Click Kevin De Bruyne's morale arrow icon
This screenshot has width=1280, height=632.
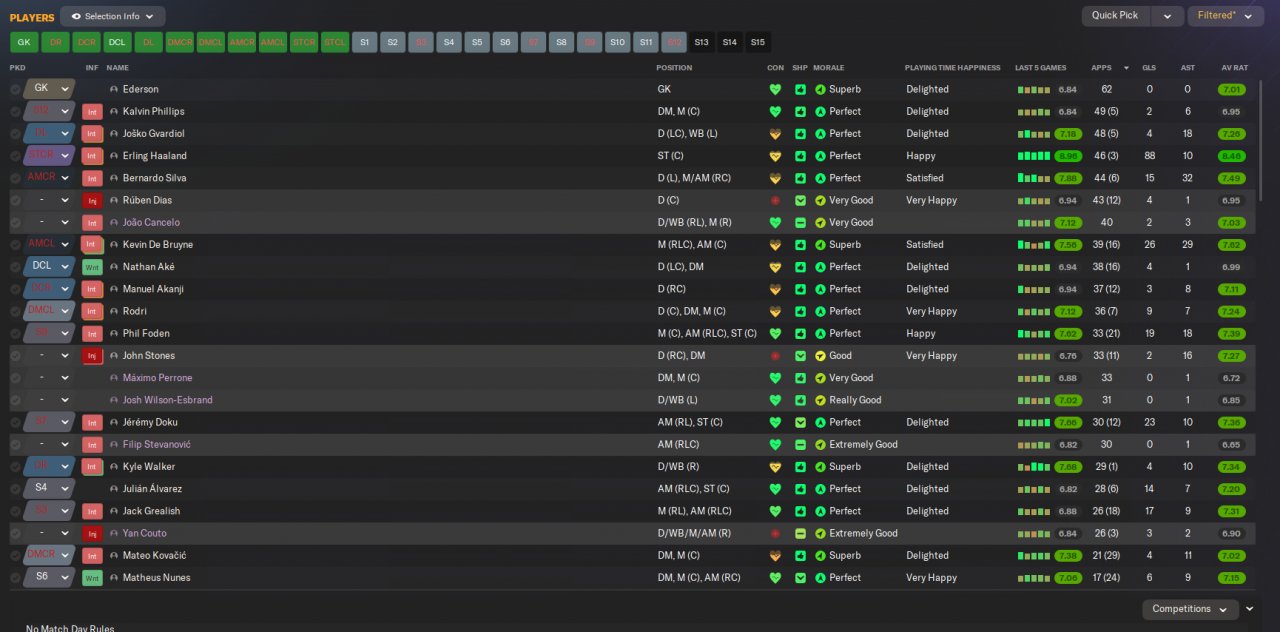pos(820,245)
